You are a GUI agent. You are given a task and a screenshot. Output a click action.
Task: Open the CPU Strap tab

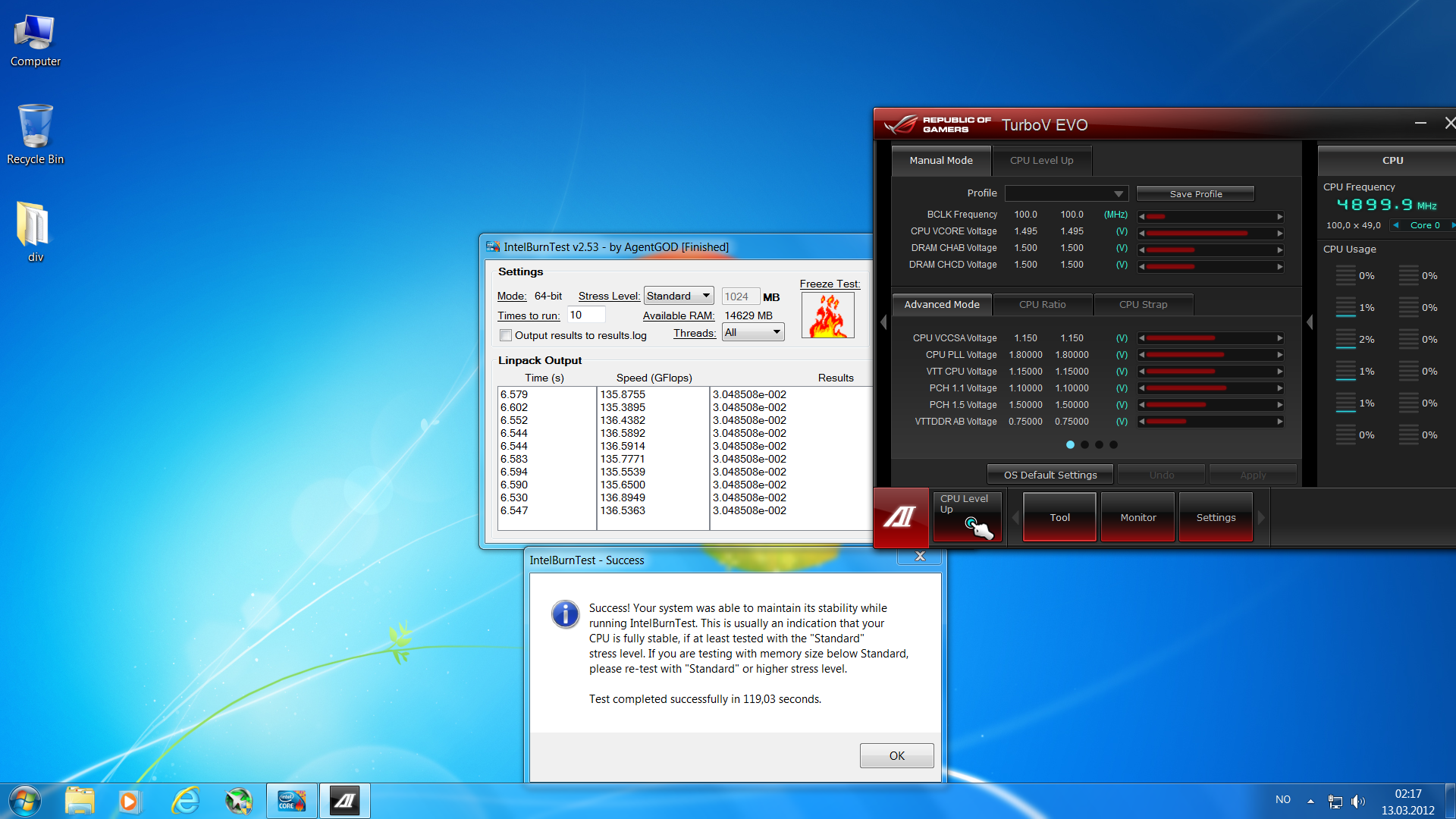click(x=1143, y=305)
